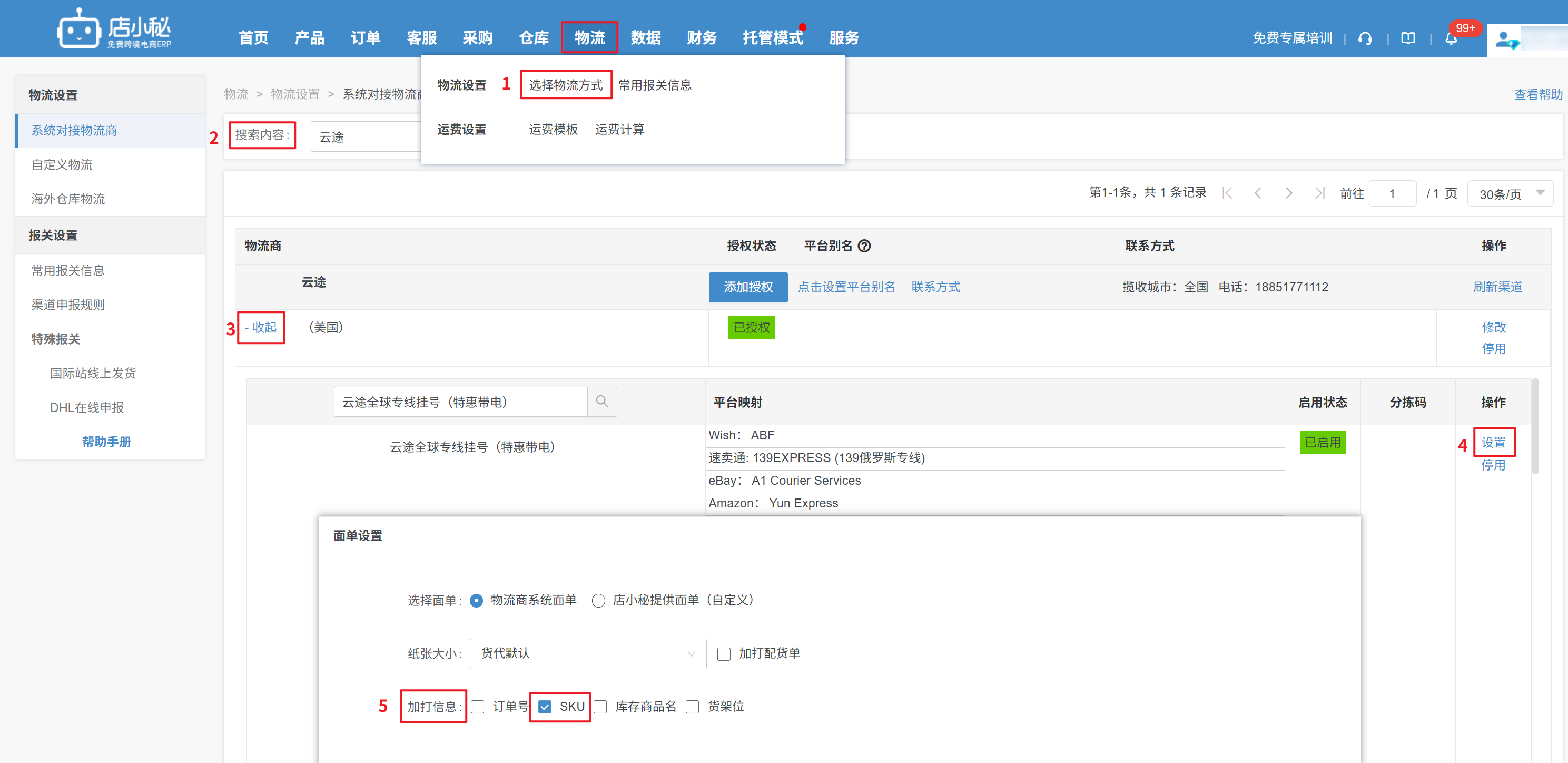Click the customer service headset icon
Screen dimensions: 1568x763
(1365, 38)
